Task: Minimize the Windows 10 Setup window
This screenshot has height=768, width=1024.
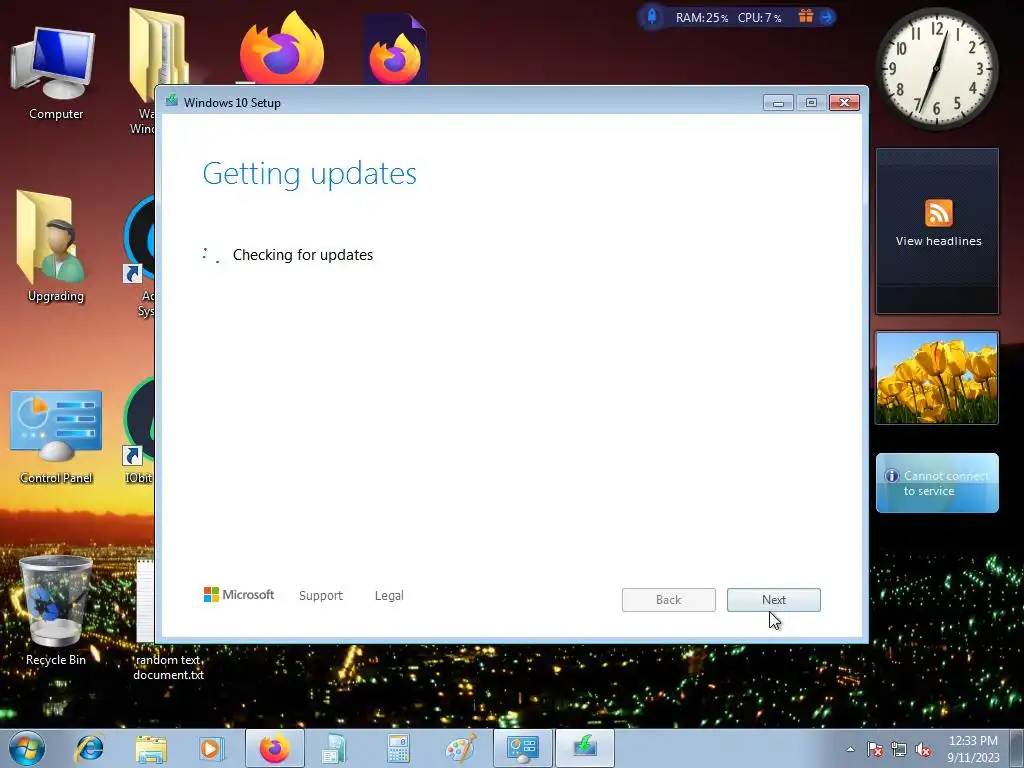Action: [x=778, y=103]
